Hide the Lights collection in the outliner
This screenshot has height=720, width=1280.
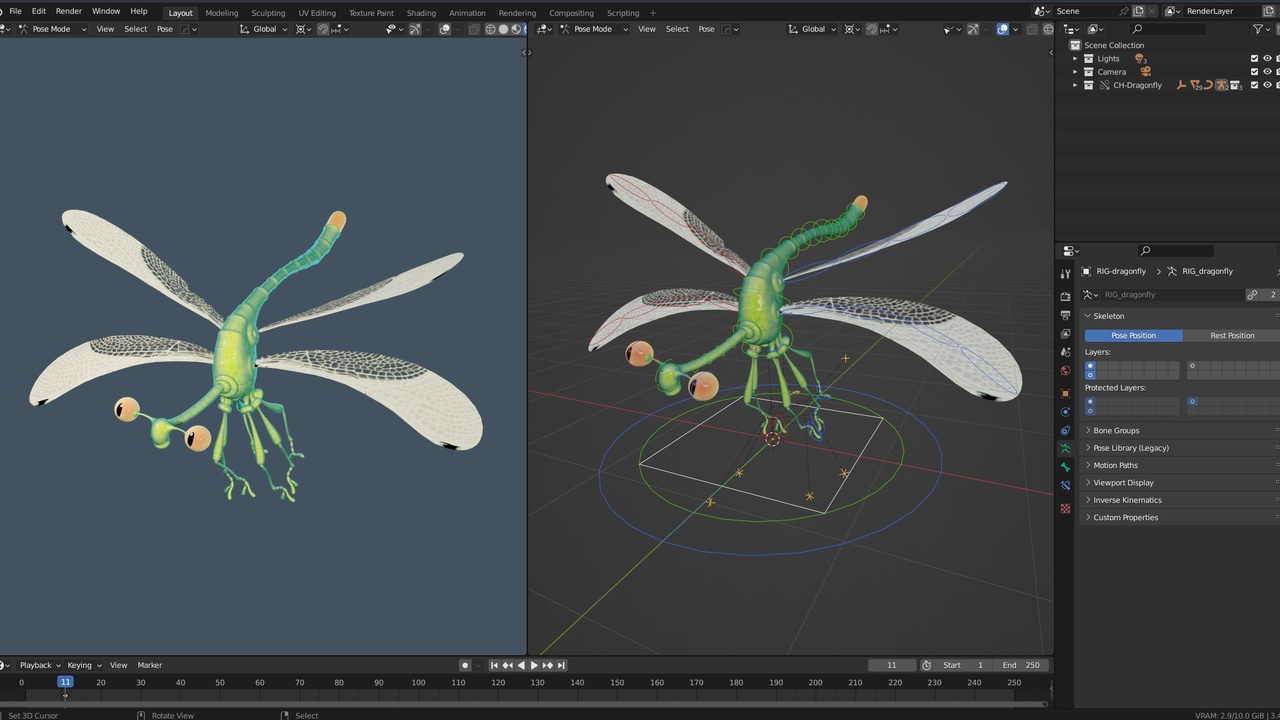click(1267, 58)
